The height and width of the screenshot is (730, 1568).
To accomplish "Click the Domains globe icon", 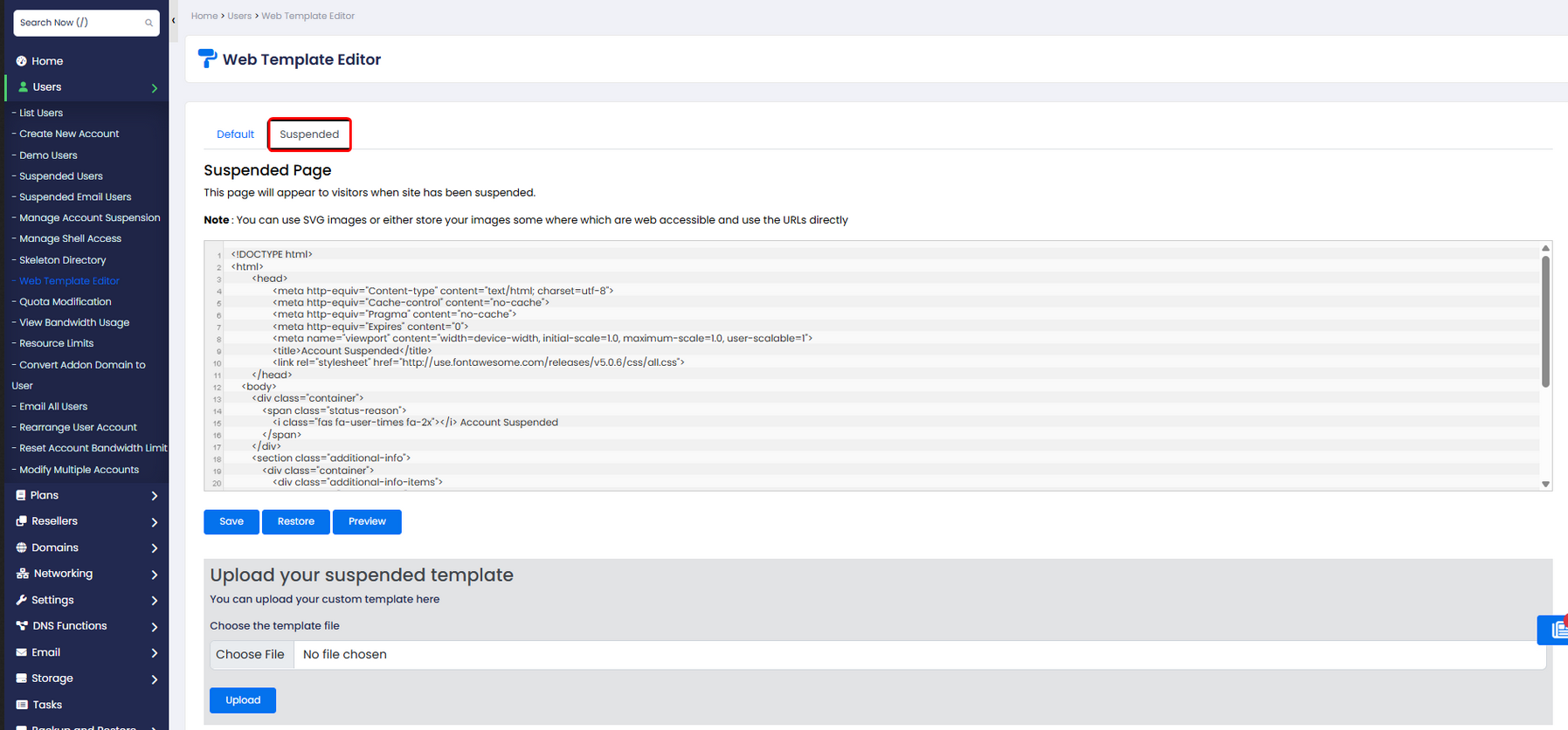I will point(22,547).
